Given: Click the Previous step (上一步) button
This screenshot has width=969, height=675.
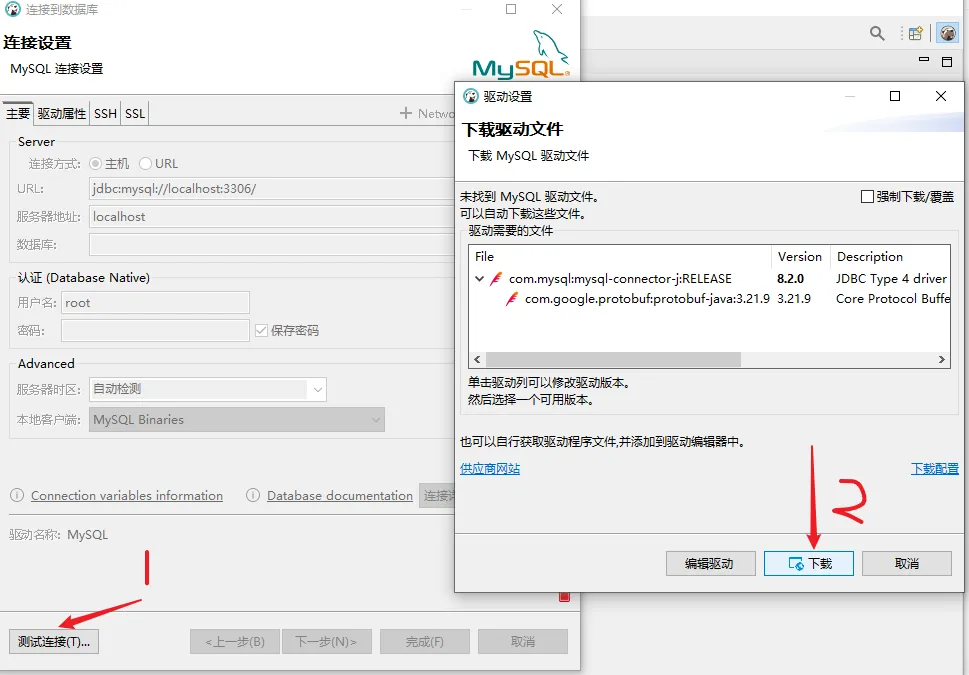Looking at the screenshot, I should [x=235, y=642].
